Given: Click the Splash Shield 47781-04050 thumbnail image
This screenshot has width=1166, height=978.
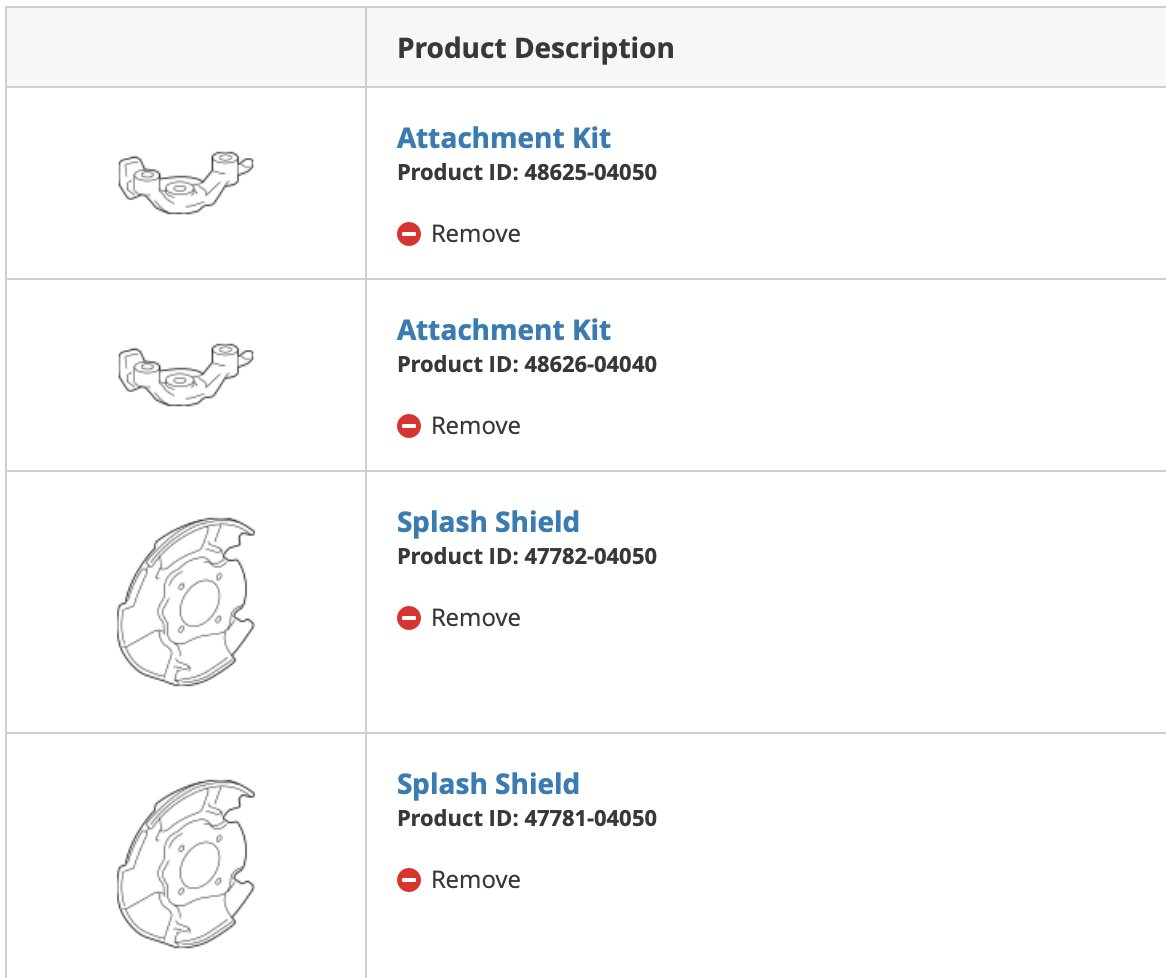Looking at the screenshot, I should pyautogui.click(x=185, y=863).
